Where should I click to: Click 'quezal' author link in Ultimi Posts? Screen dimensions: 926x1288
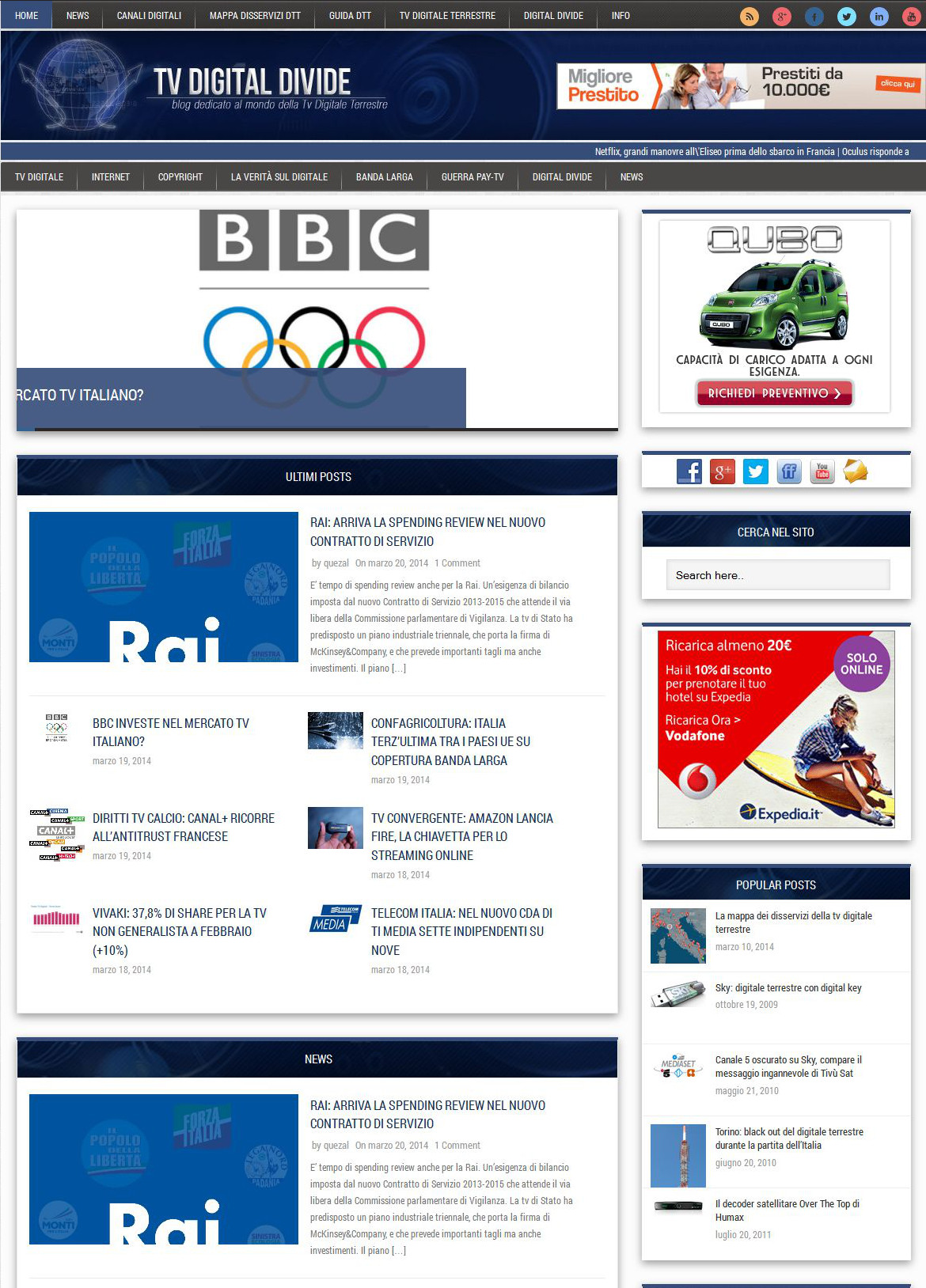336,563
